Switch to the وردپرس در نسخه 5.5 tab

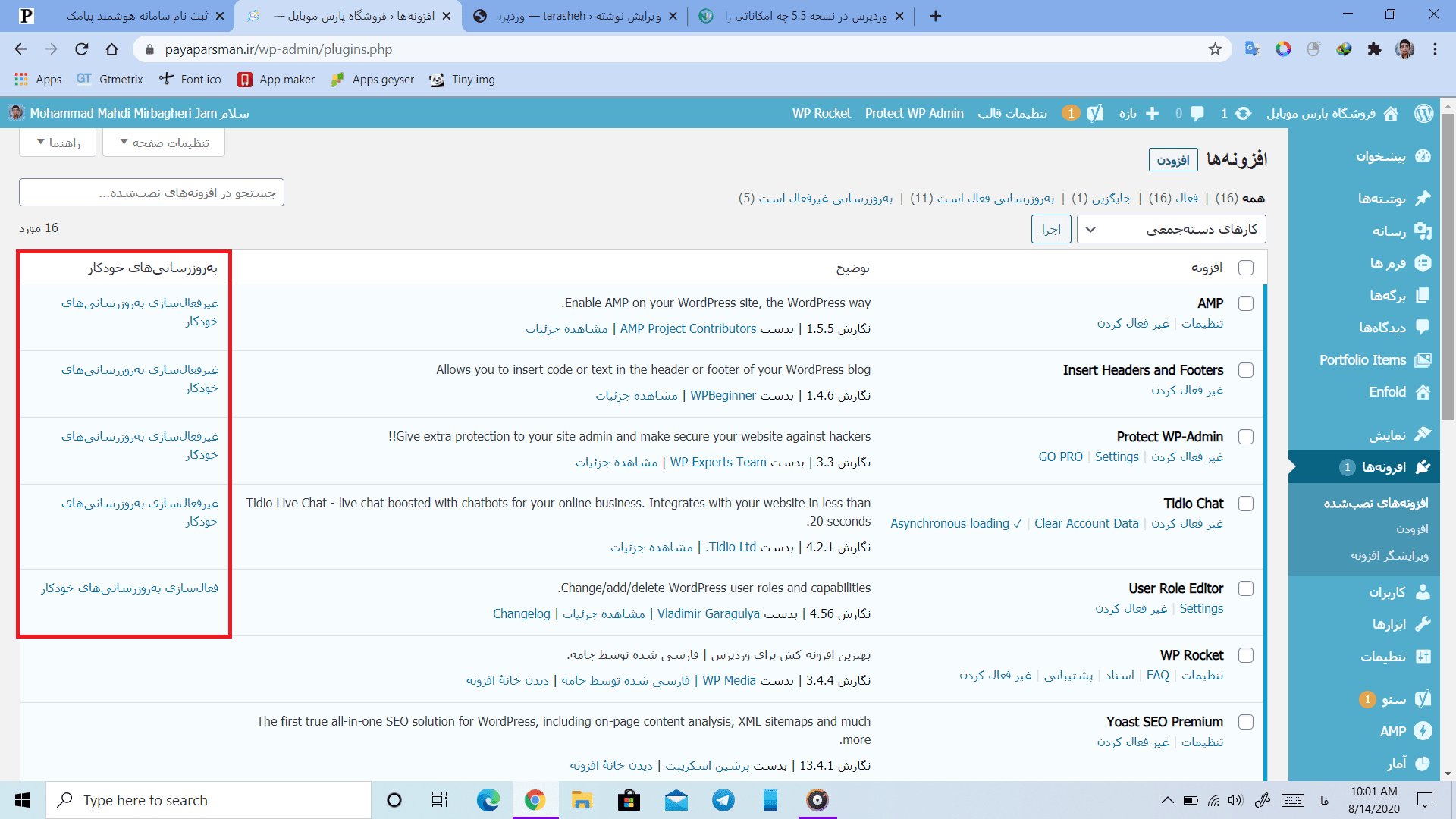(801, 16)
